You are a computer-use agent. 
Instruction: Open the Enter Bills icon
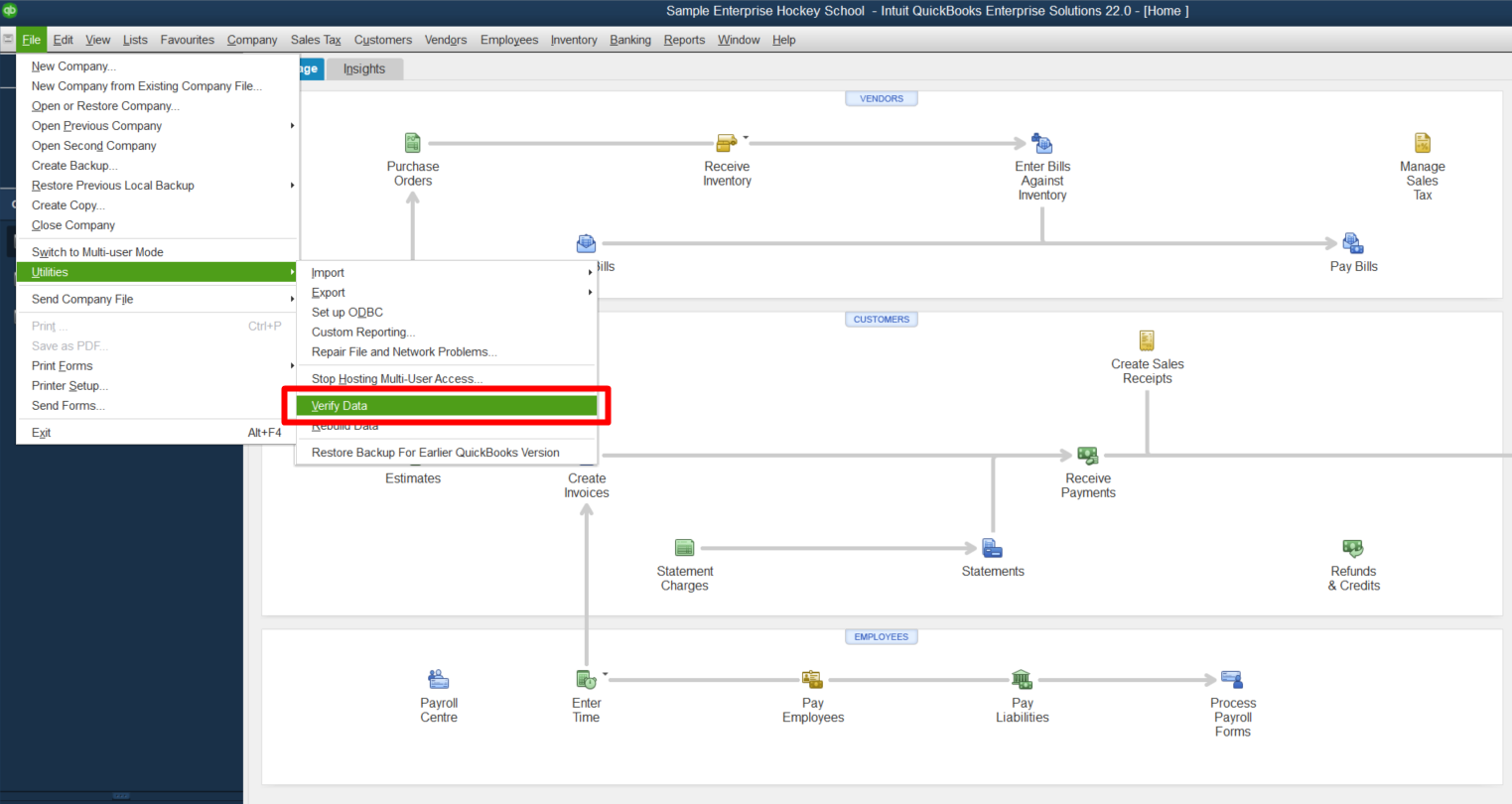pos(587,243)
